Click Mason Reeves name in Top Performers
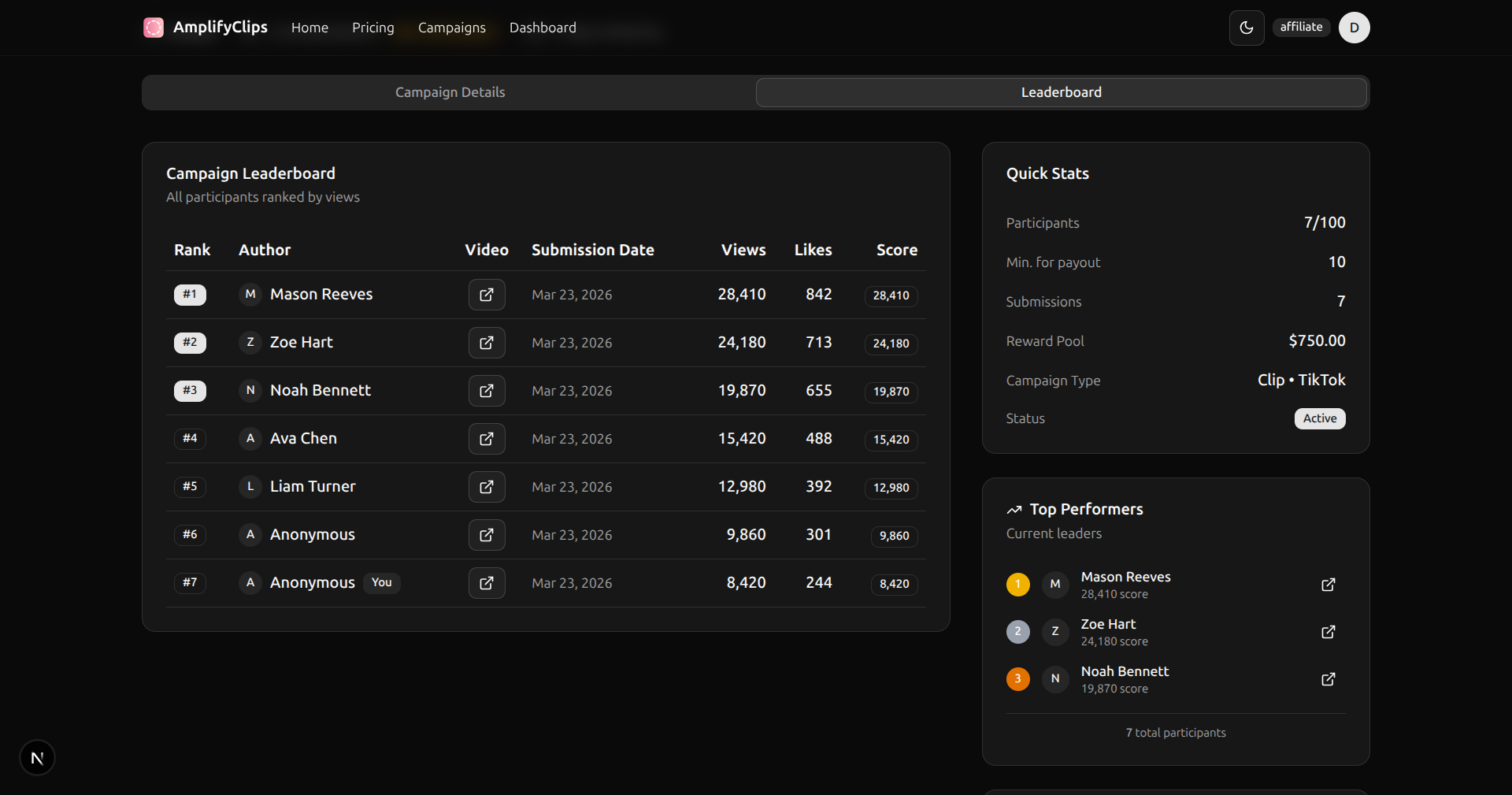 (1125, 577)
